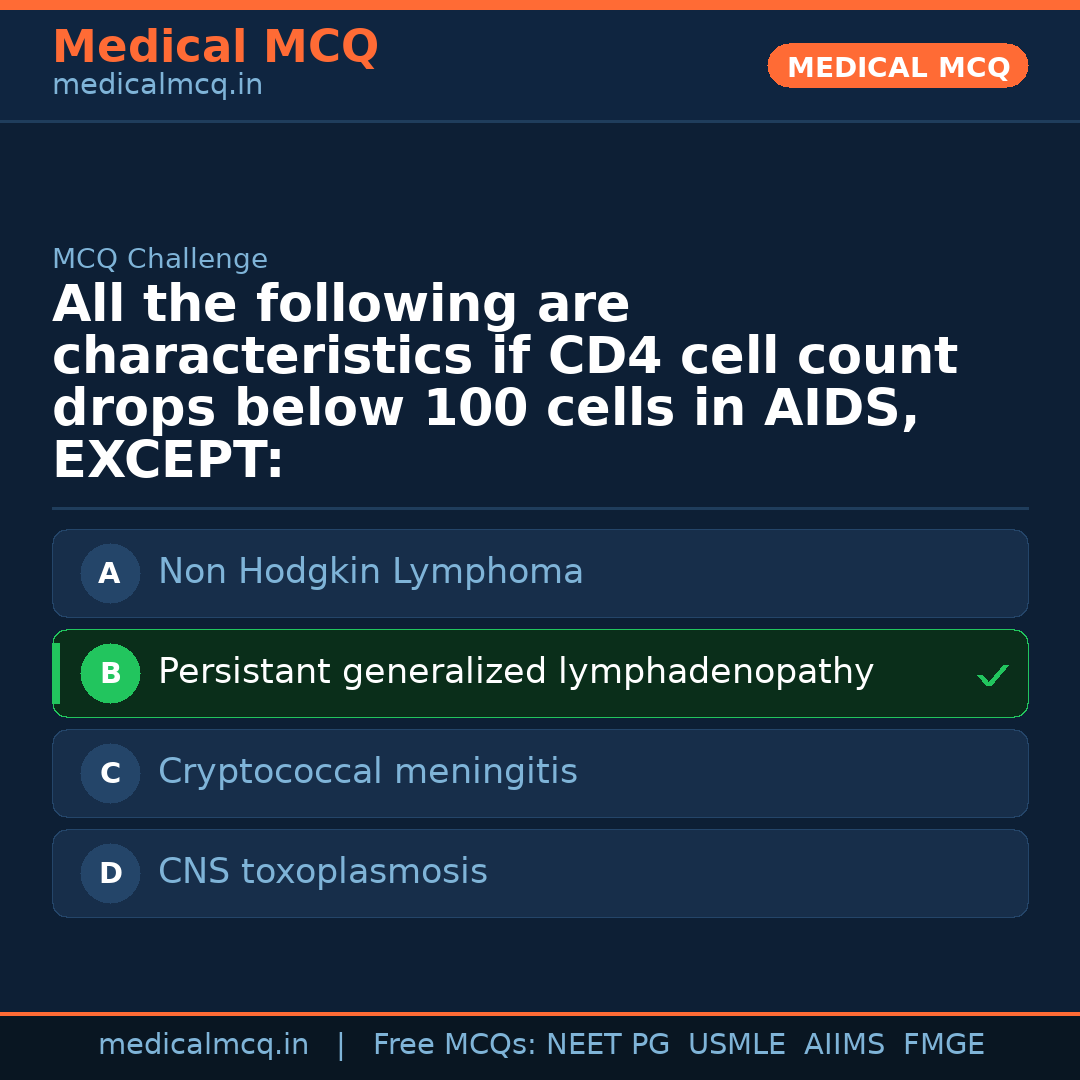Click the Medical MCQ header title
This screenshot has height=1080, width=1080.
(215, 47)
